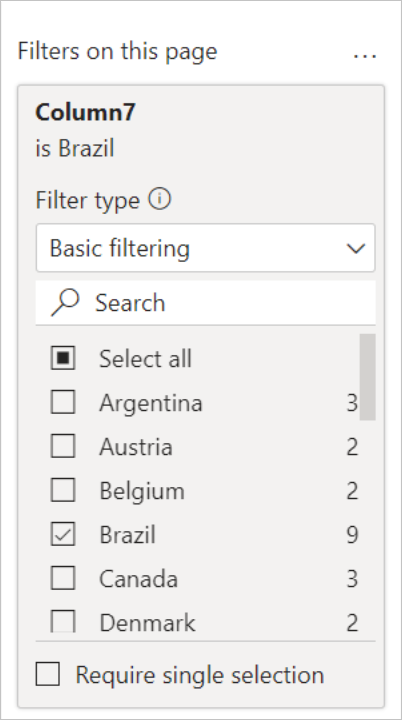Click the Brazil label text

pos(127,534)
